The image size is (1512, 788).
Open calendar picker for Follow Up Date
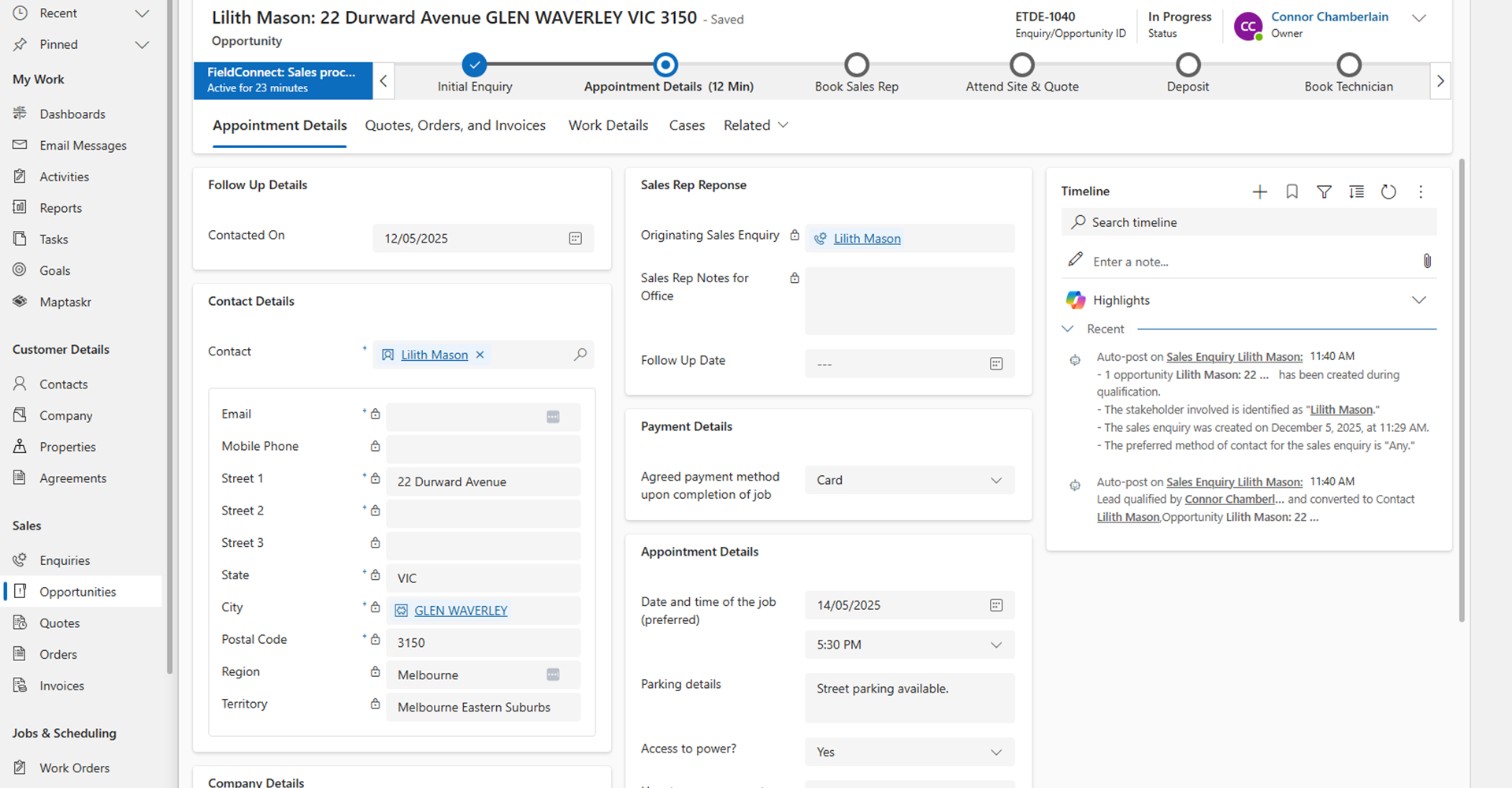pyautogui.click(x=996, y=364)
